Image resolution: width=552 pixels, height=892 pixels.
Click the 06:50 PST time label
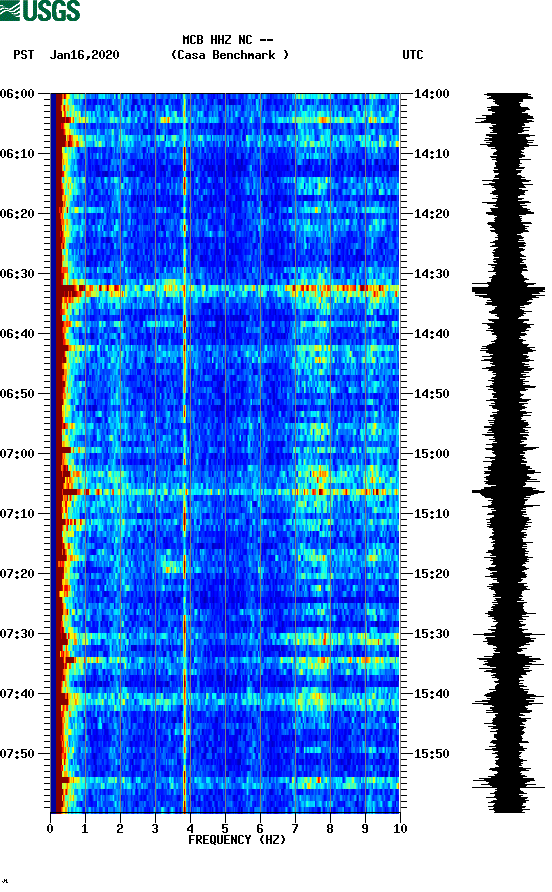coord(17,394)
